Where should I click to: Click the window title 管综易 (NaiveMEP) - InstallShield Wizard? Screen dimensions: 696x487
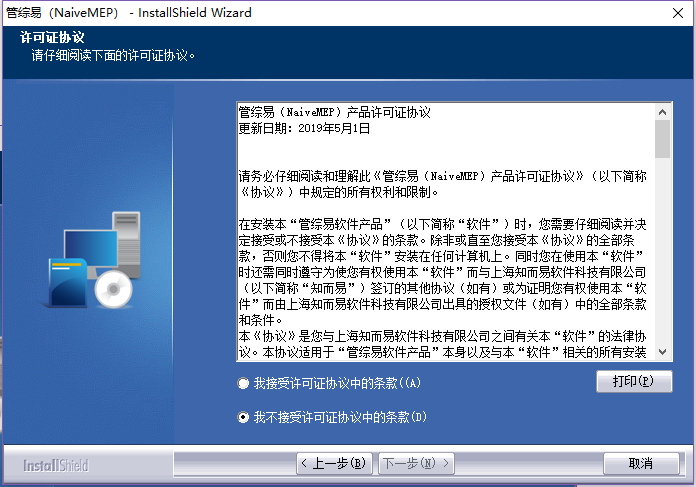point(128,13)
